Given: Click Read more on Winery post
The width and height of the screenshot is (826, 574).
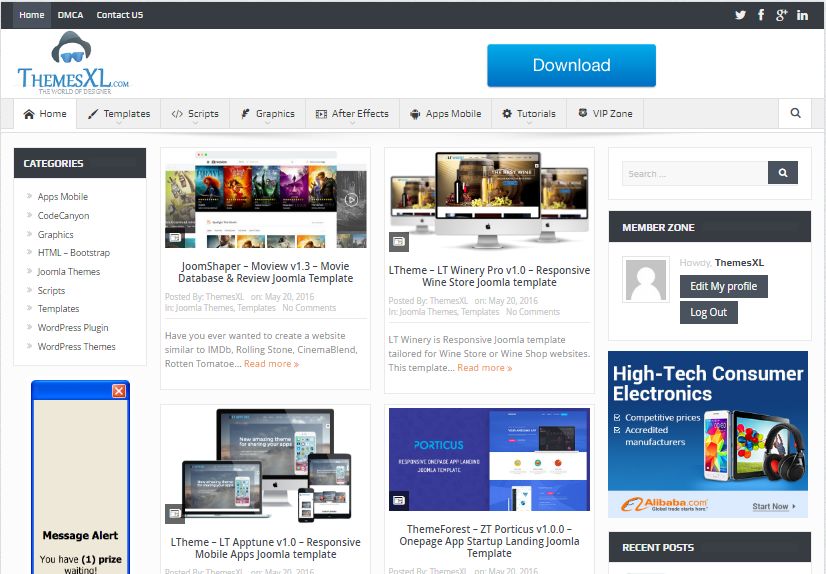Looking at the screenshot, I should (485, 368).
